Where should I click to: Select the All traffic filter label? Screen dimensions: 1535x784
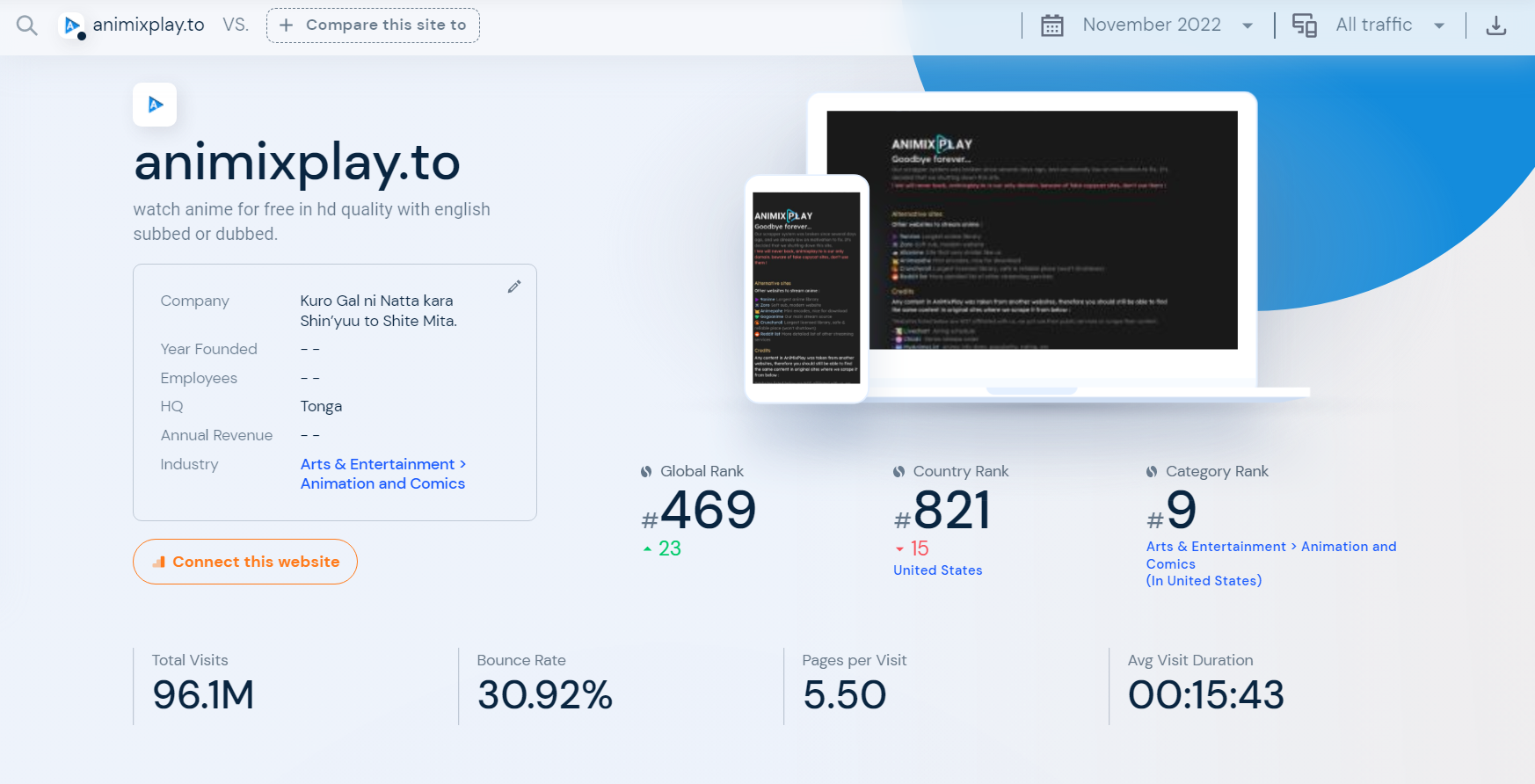[1374, 25]
